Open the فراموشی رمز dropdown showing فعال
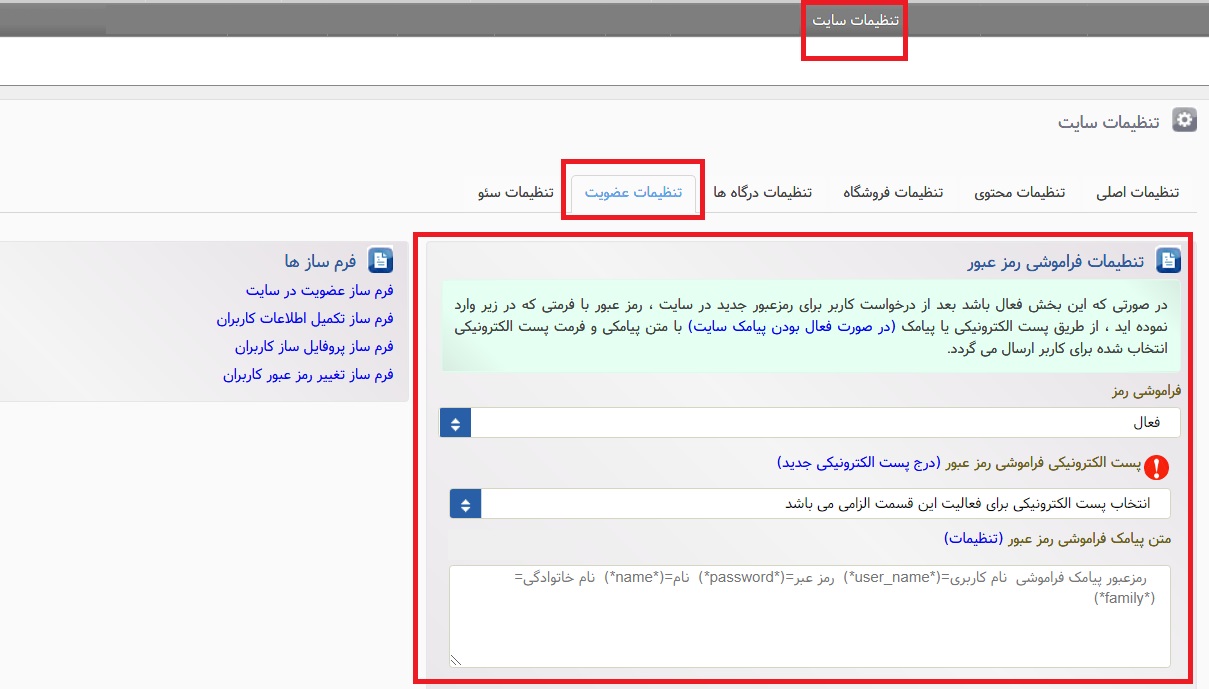 click(810, 423)
